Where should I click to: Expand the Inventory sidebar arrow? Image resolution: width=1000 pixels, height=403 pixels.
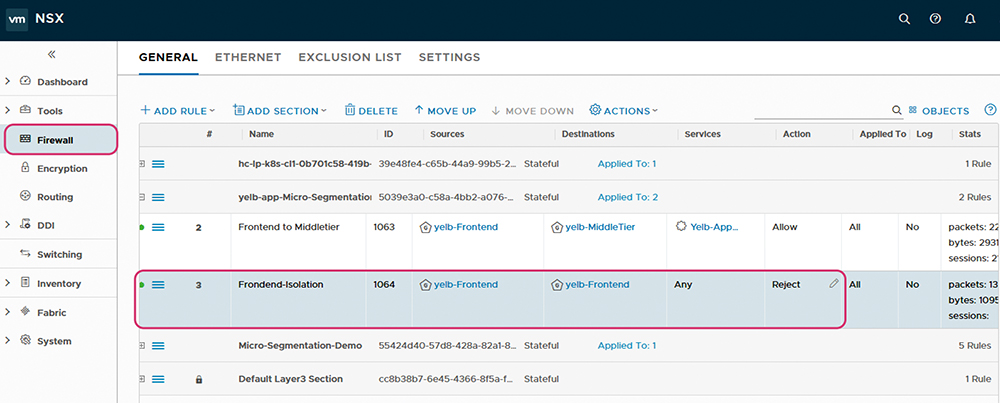point(8,282)
